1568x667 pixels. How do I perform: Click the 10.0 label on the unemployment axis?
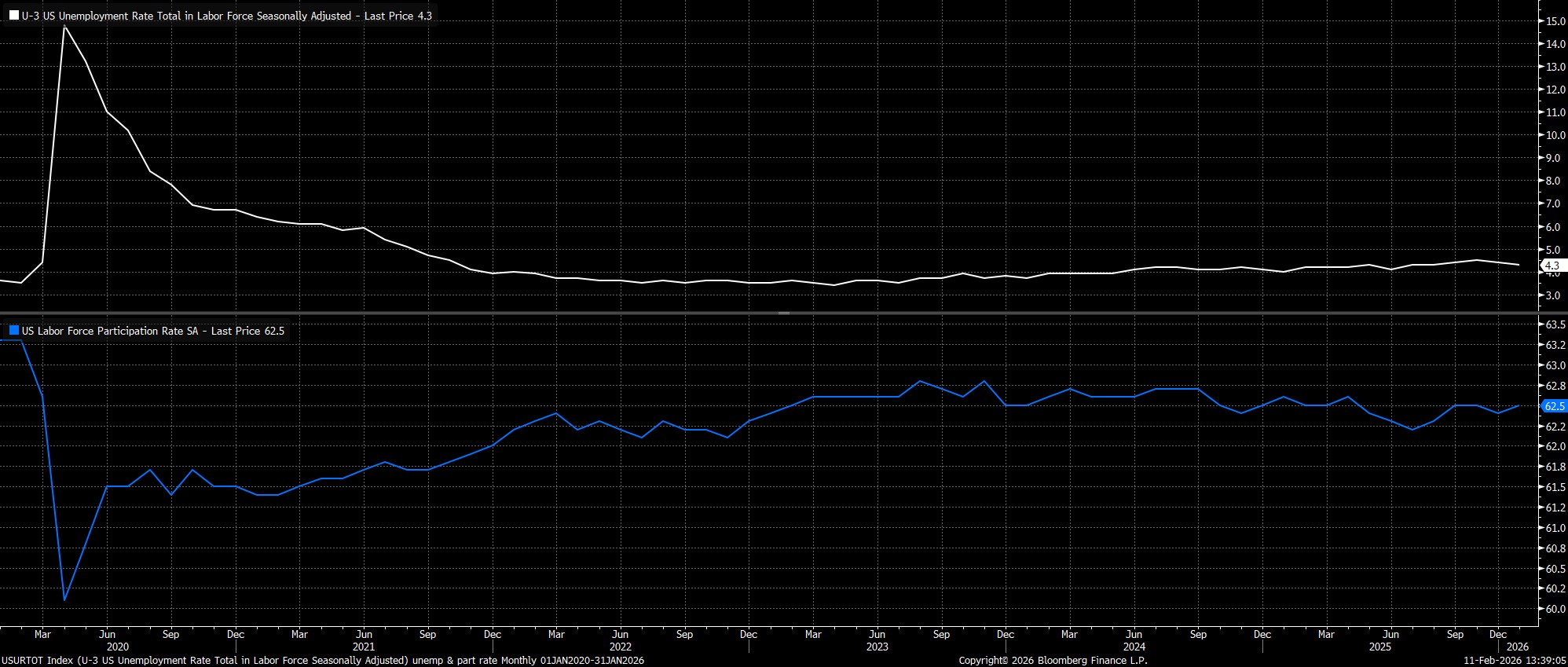[1555, 135]
